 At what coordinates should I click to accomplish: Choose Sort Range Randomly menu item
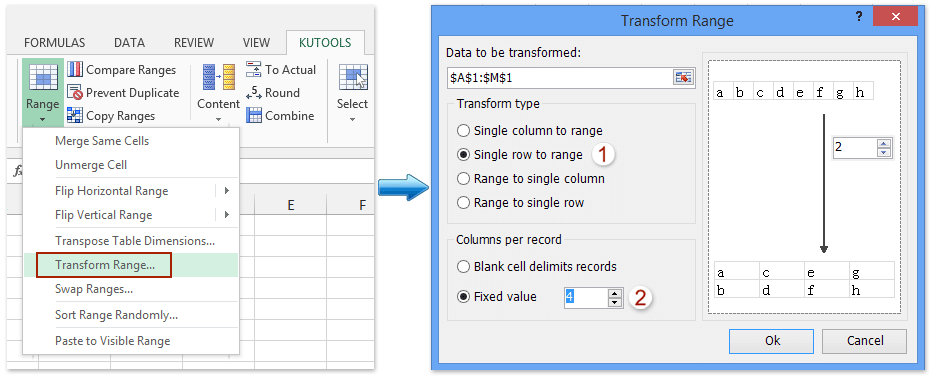point(130,315)
